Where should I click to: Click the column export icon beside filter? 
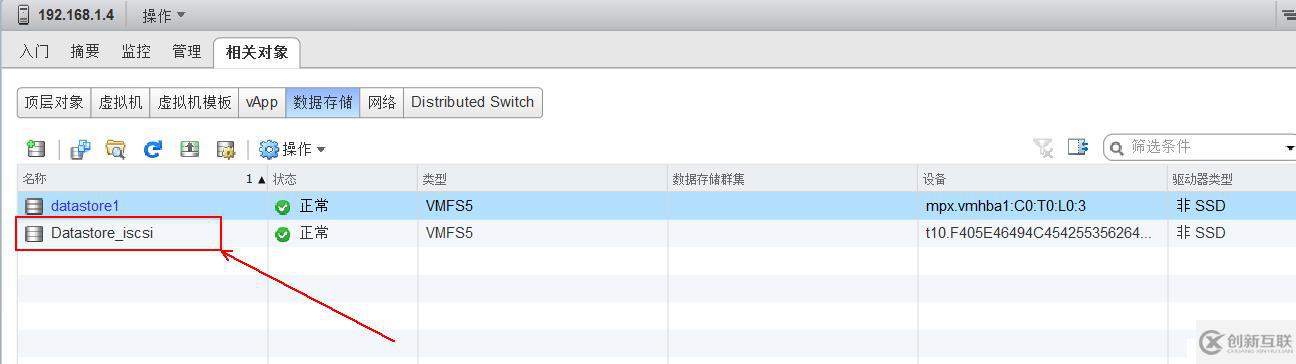1077,147
